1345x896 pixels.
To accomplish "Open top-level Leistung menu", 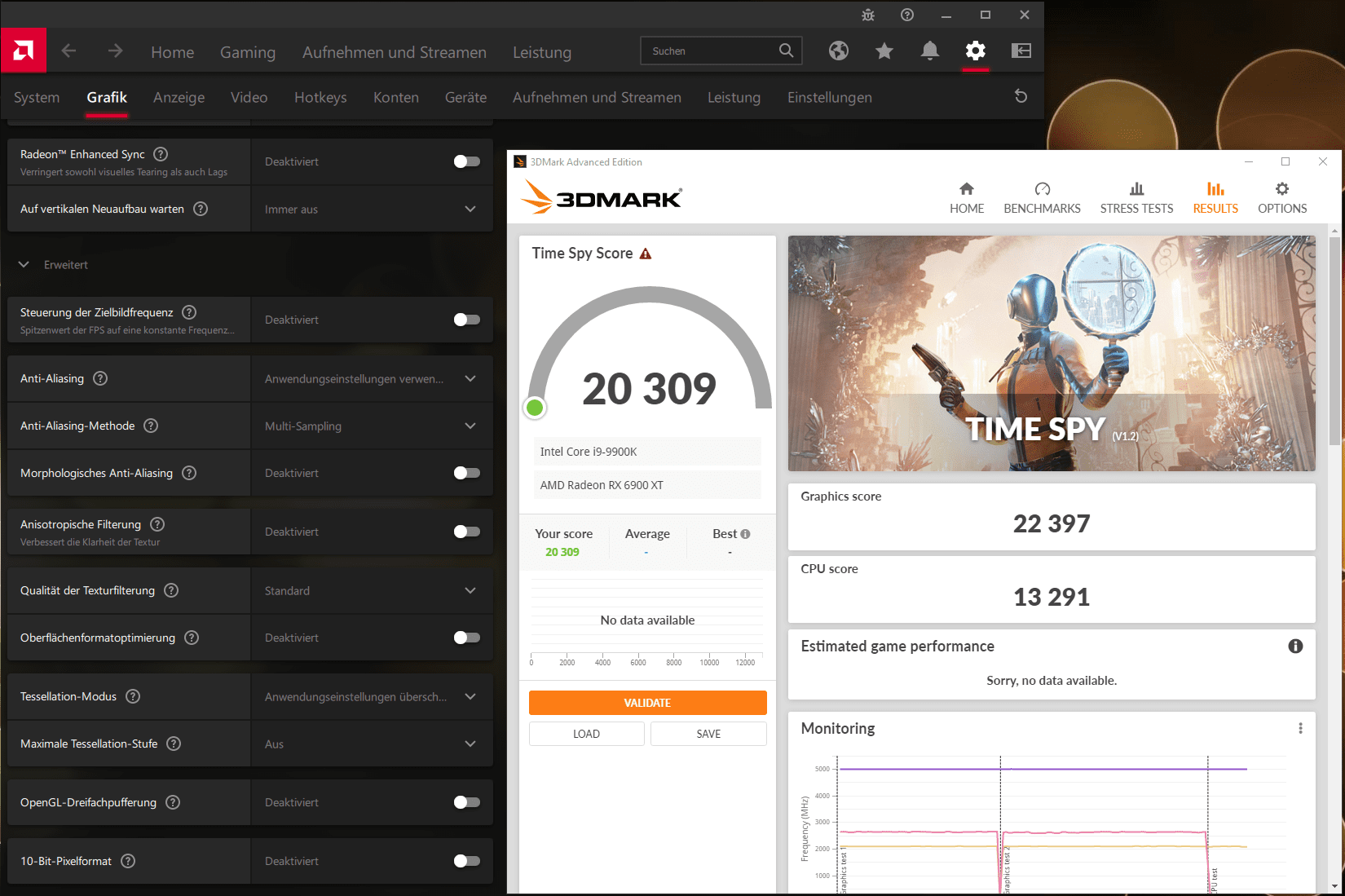I will (542, 52).
